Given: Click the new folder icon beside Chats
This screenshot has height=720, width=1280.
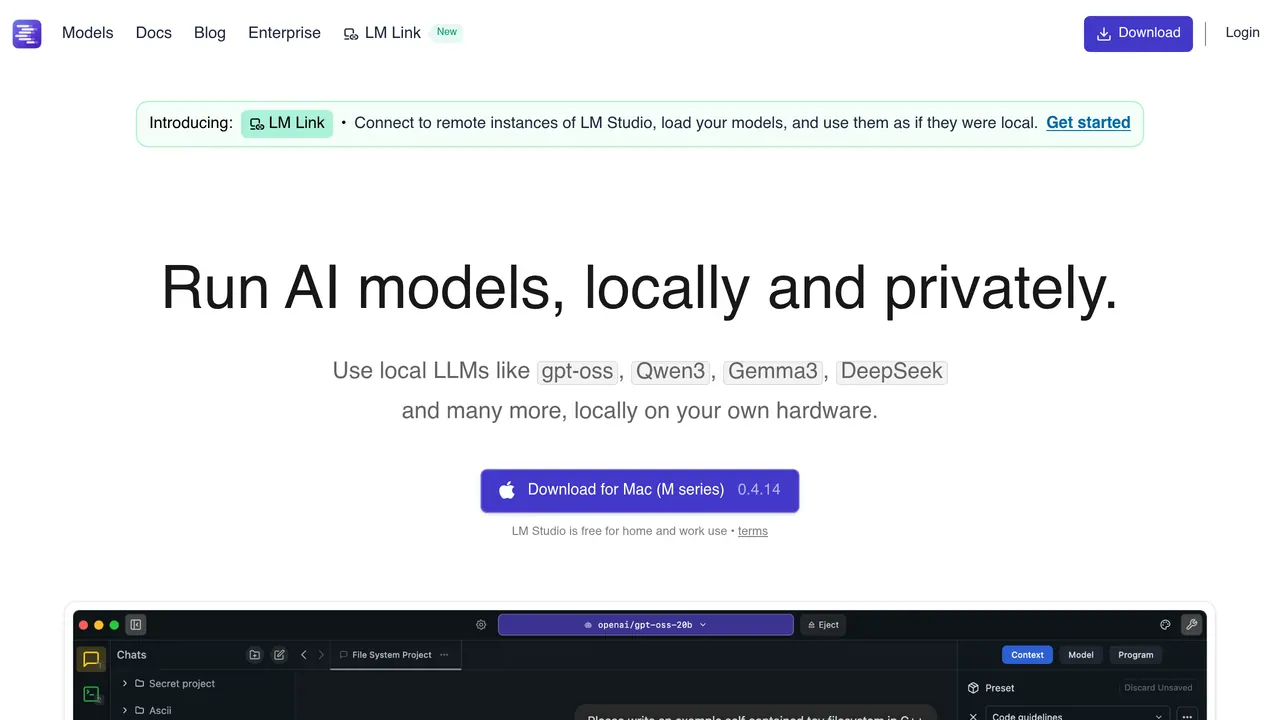Looking at the screenshot, I should tap(255, 655).
